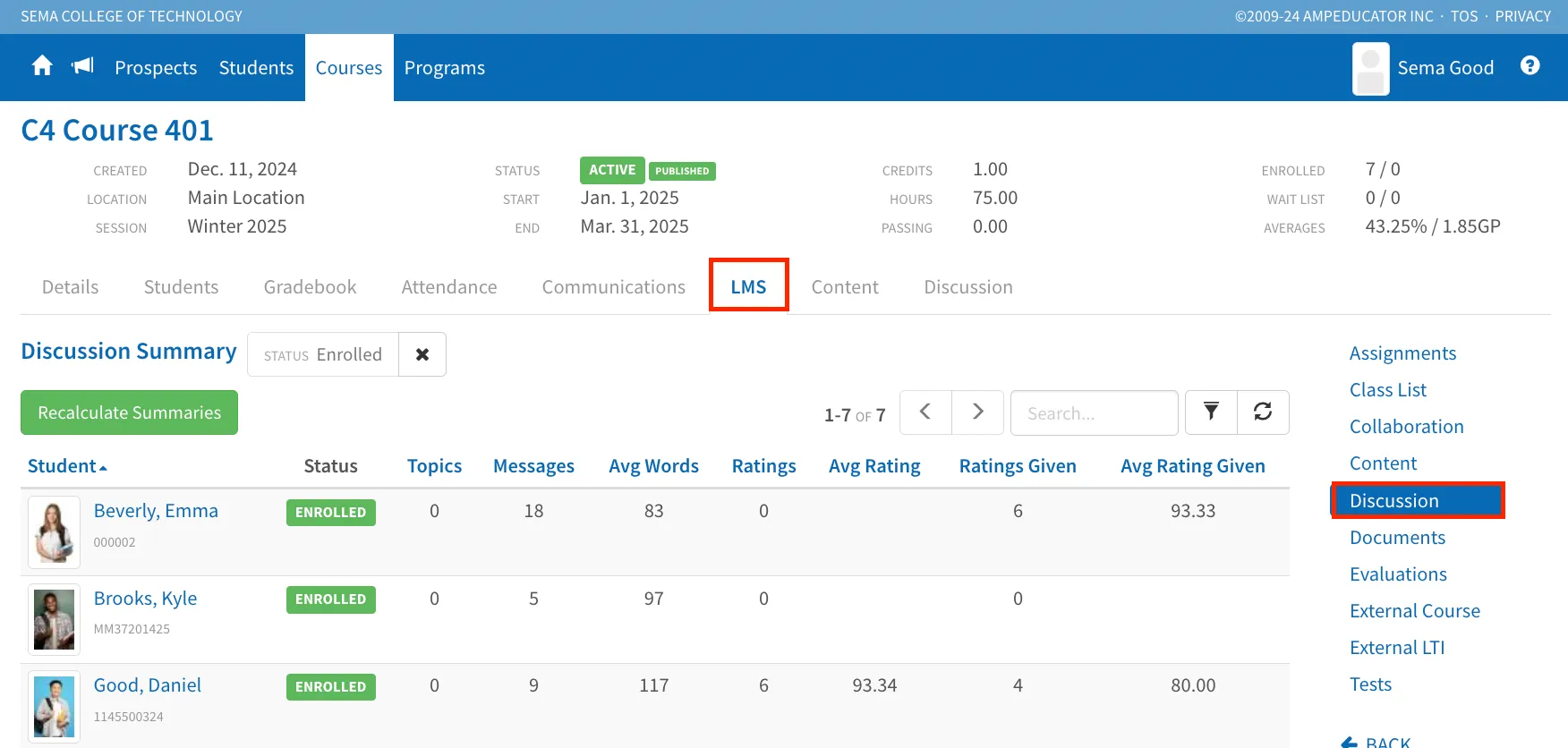The image size is (1568, 748).
Task: Sort by Student column header
Action: pyautogui.click(x=67, y=466)
